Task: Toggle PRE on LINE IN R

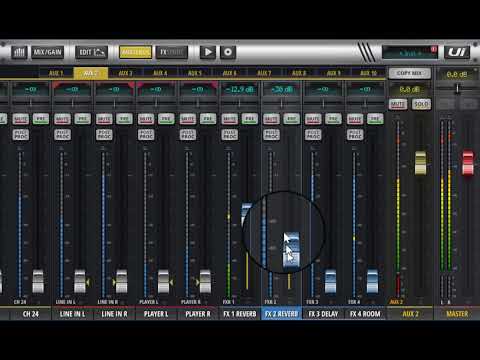Action: pos(124,119)
